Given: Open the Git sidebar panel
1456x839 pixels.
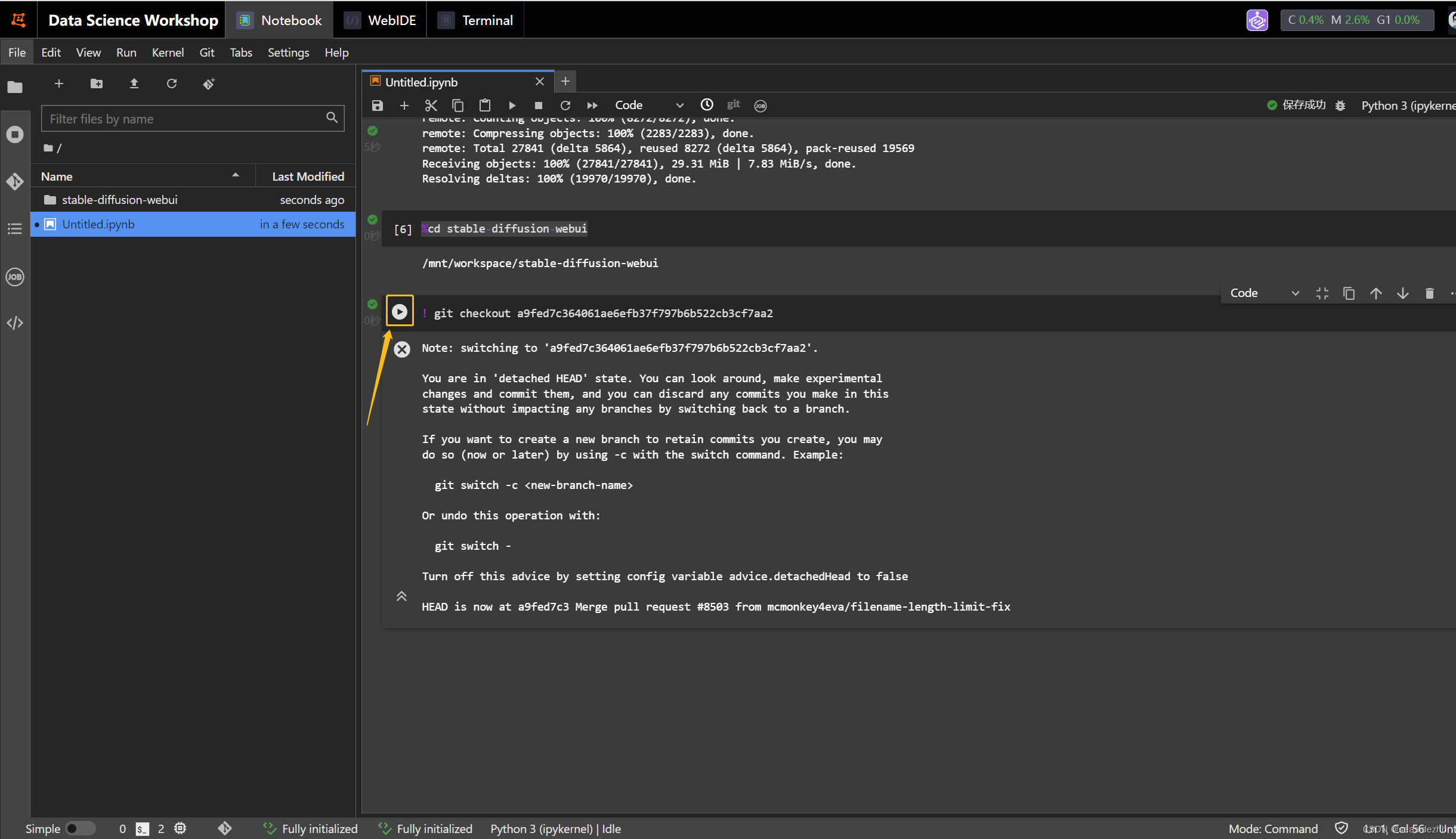Looking at the screenshot, I should (x=15, y=181).
